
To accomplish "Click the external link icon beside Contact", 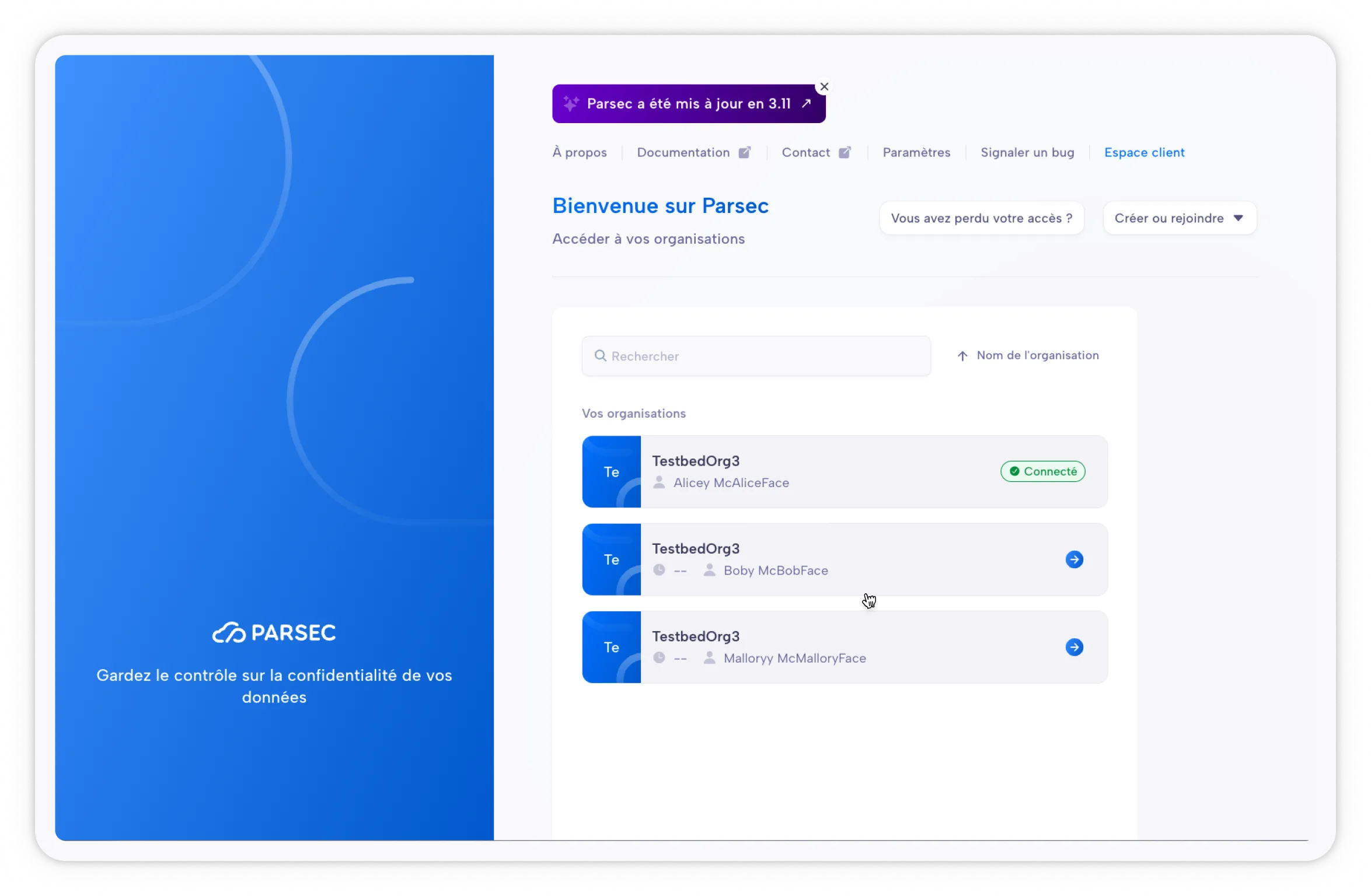I will (845, 152).
